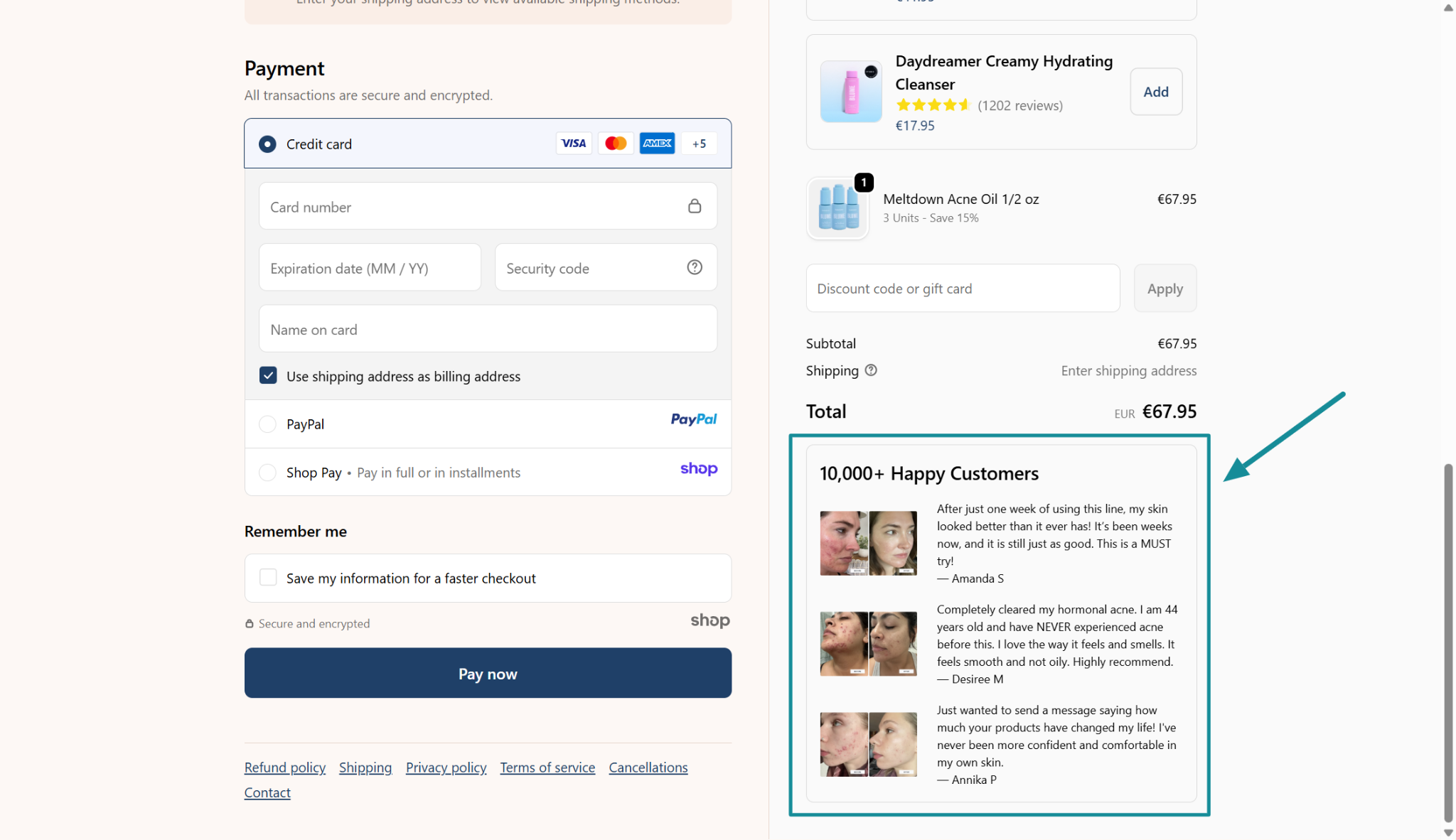Expand the +5 more card types
Image resolution: width=1456 pixels, height=840 pixels.
[x=699, y=144]
